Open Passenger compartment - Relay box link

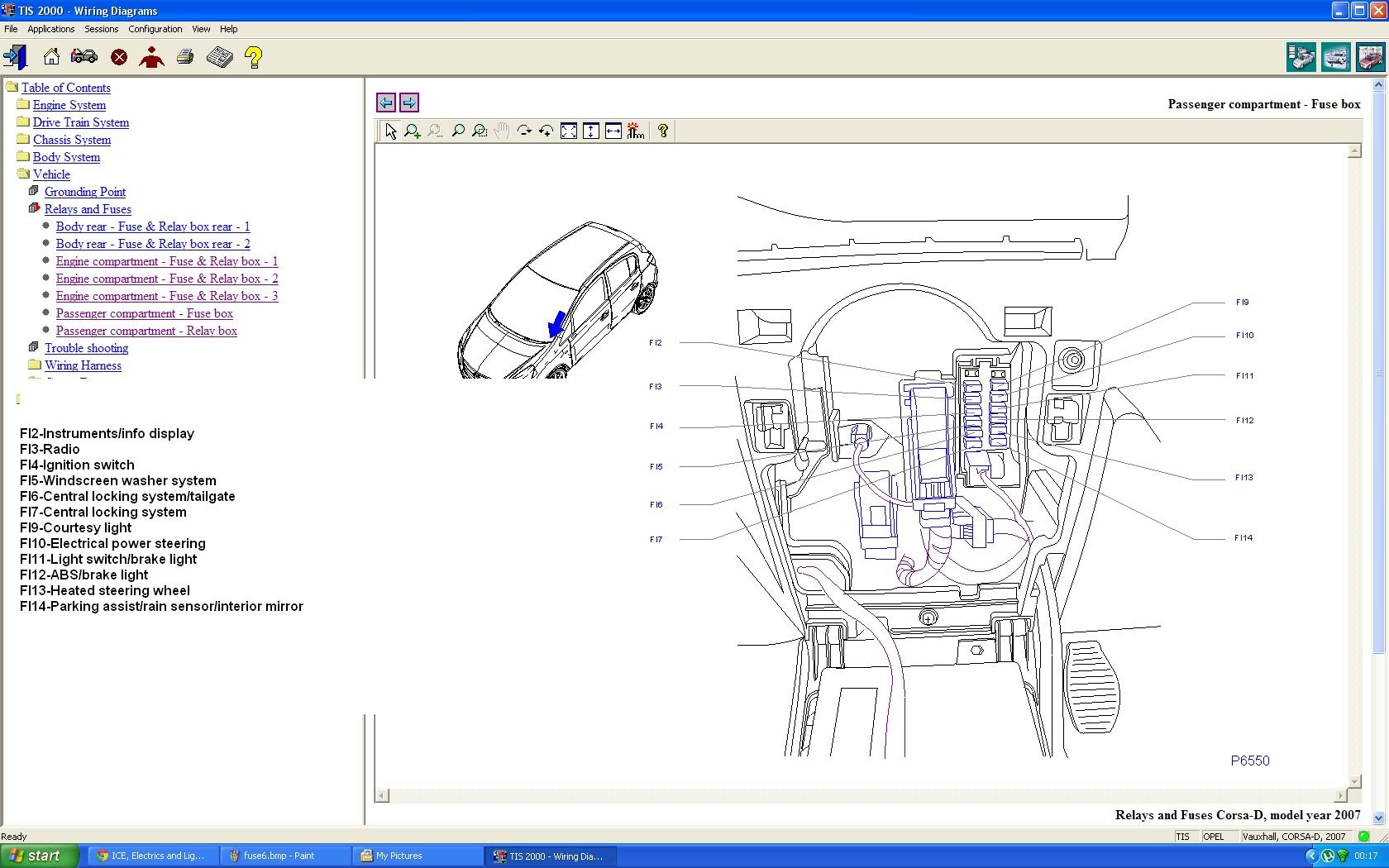146,331
